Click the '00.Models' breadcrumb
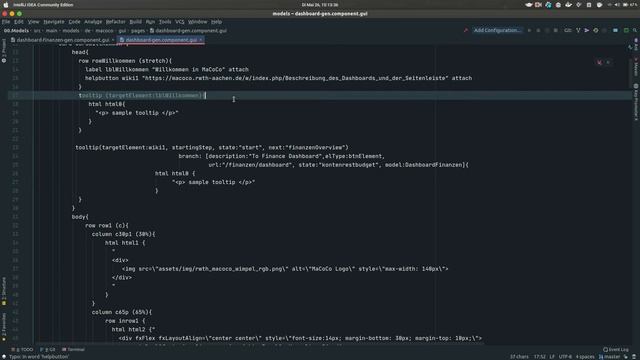This screenshot has width=640, height=360. click(x=16, y=31)
